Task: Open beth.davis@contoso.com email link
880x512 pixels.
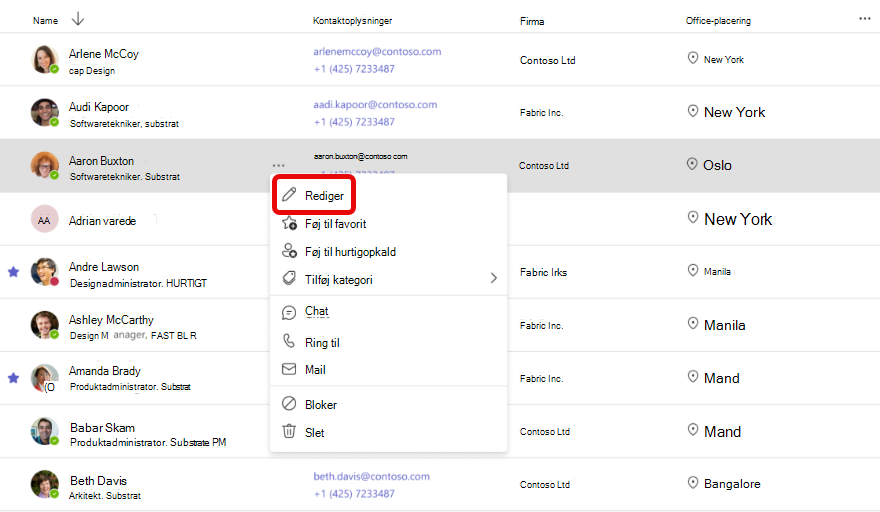Action: click(x=372, y=476)
